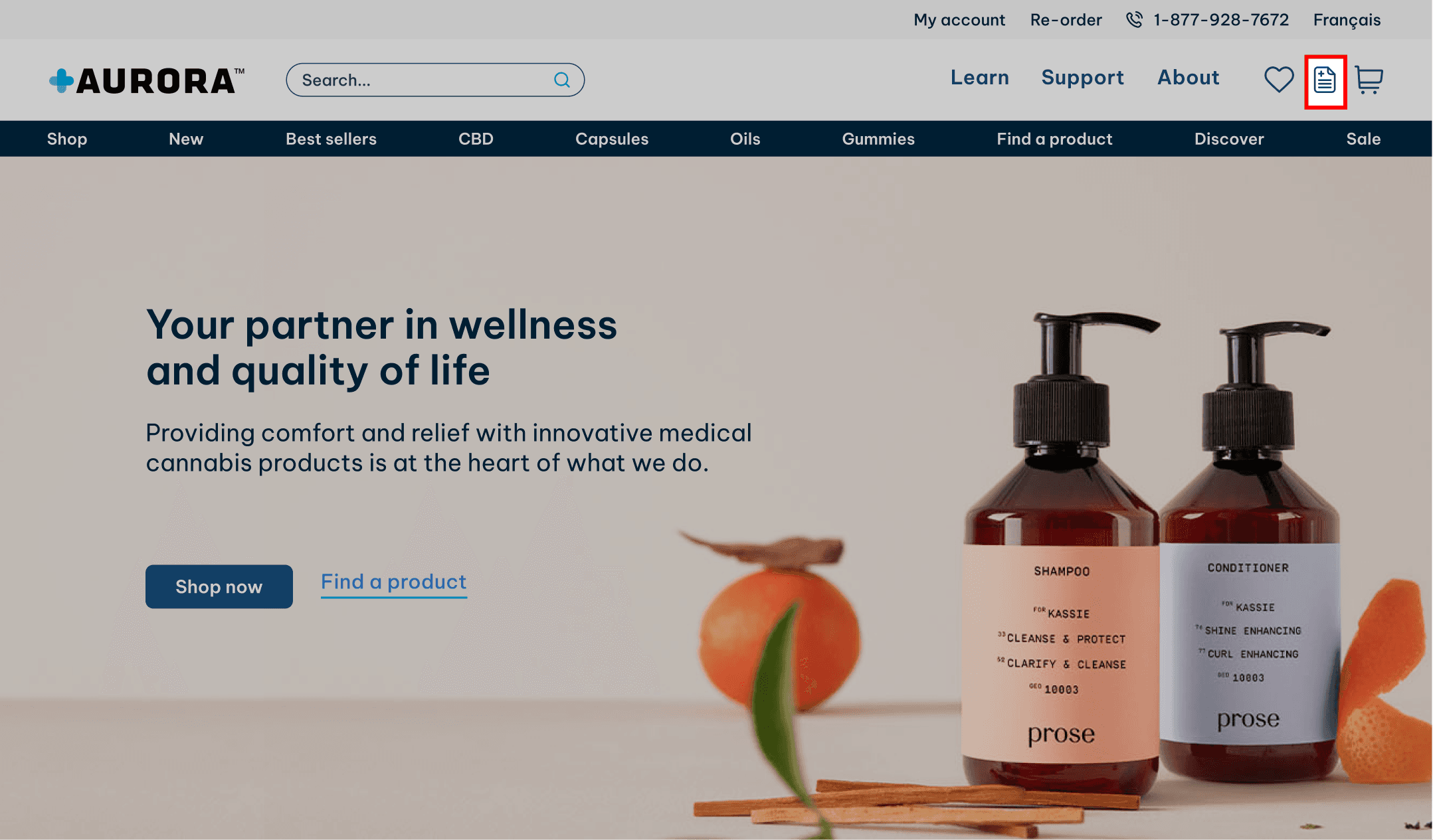Click the Aurora logo
Viewport: 1433px width, 840px height.
tap(147, 81)
